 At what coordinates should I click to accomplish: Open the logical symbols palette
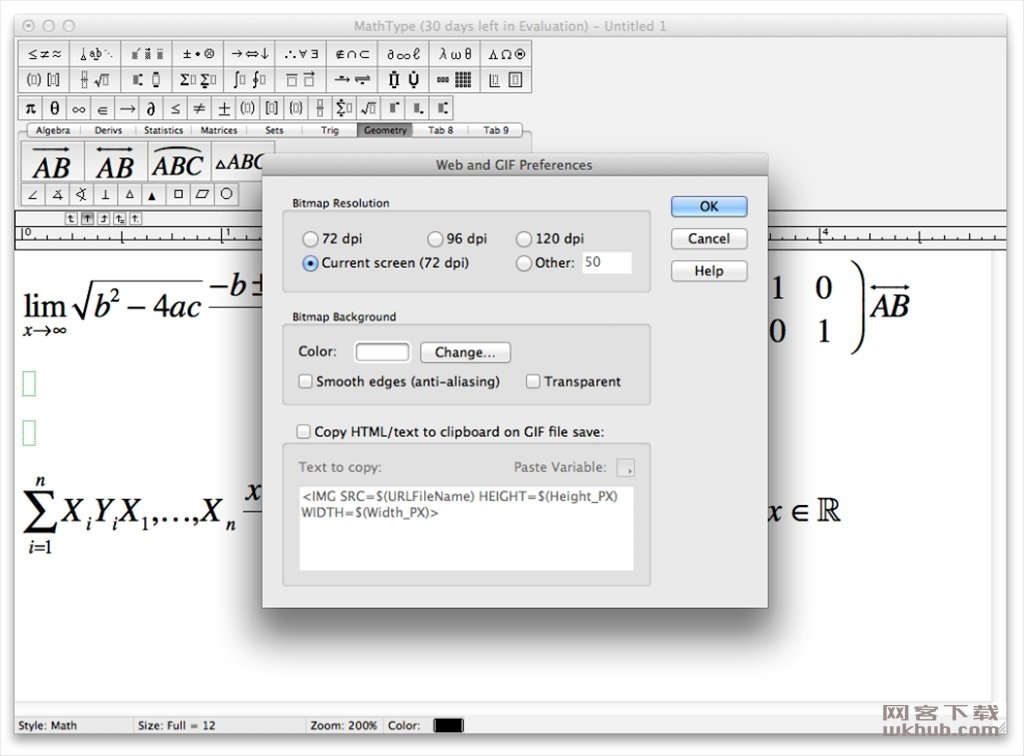point(301,54)
